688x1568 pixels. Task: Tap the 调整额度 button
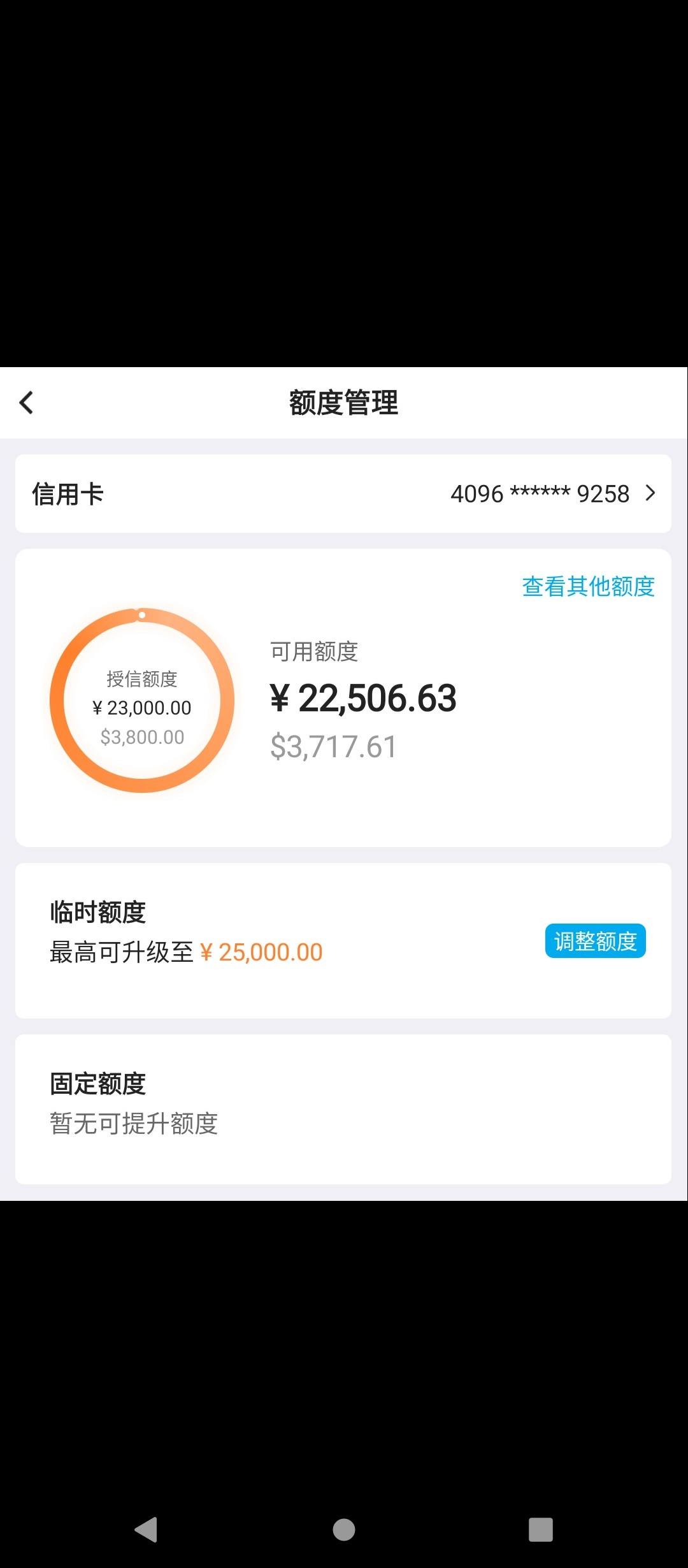pos(595,941)
